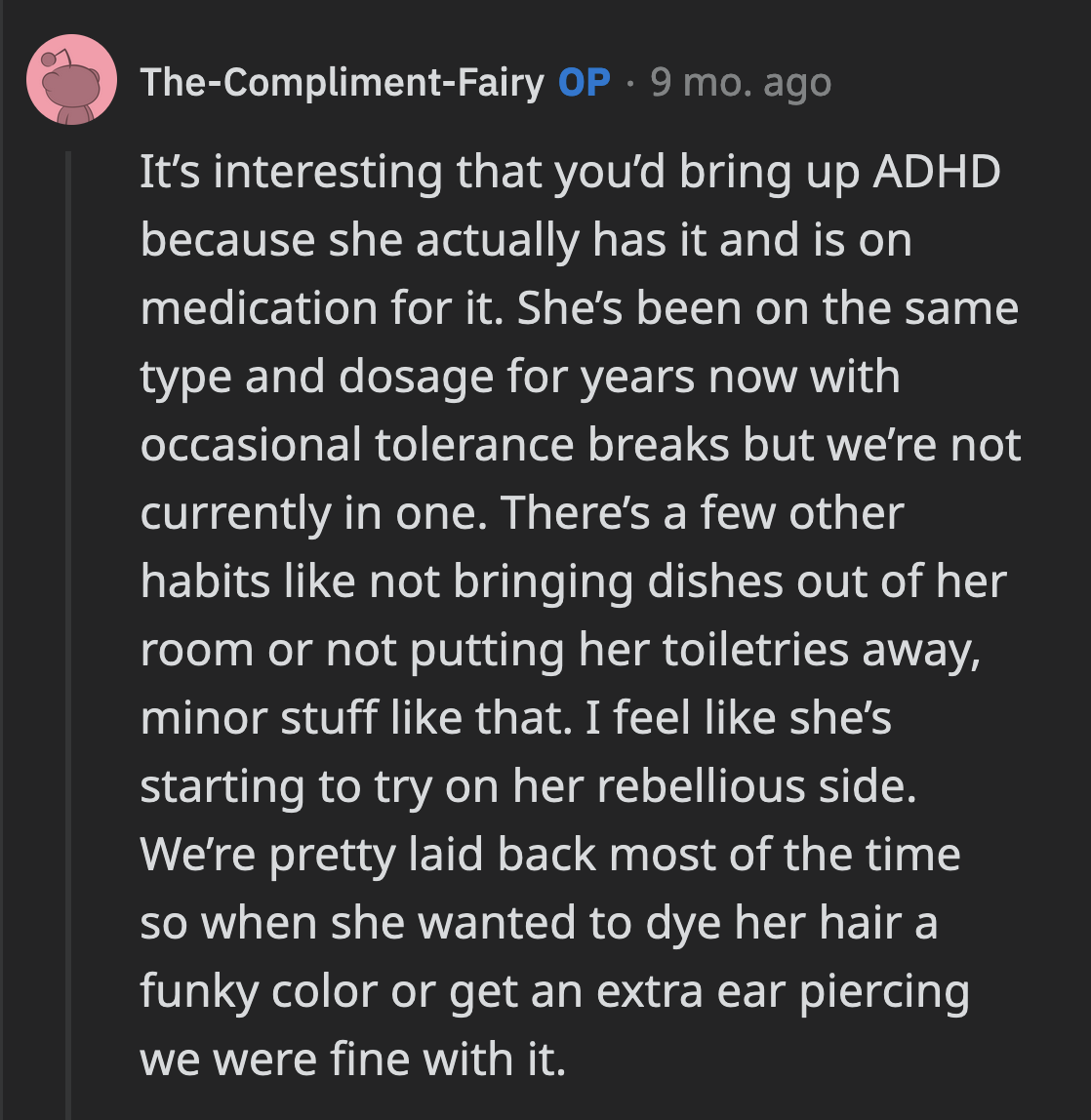Select the comment posting time
This screenshot has height=1120, width=1091.
point(738,83)
